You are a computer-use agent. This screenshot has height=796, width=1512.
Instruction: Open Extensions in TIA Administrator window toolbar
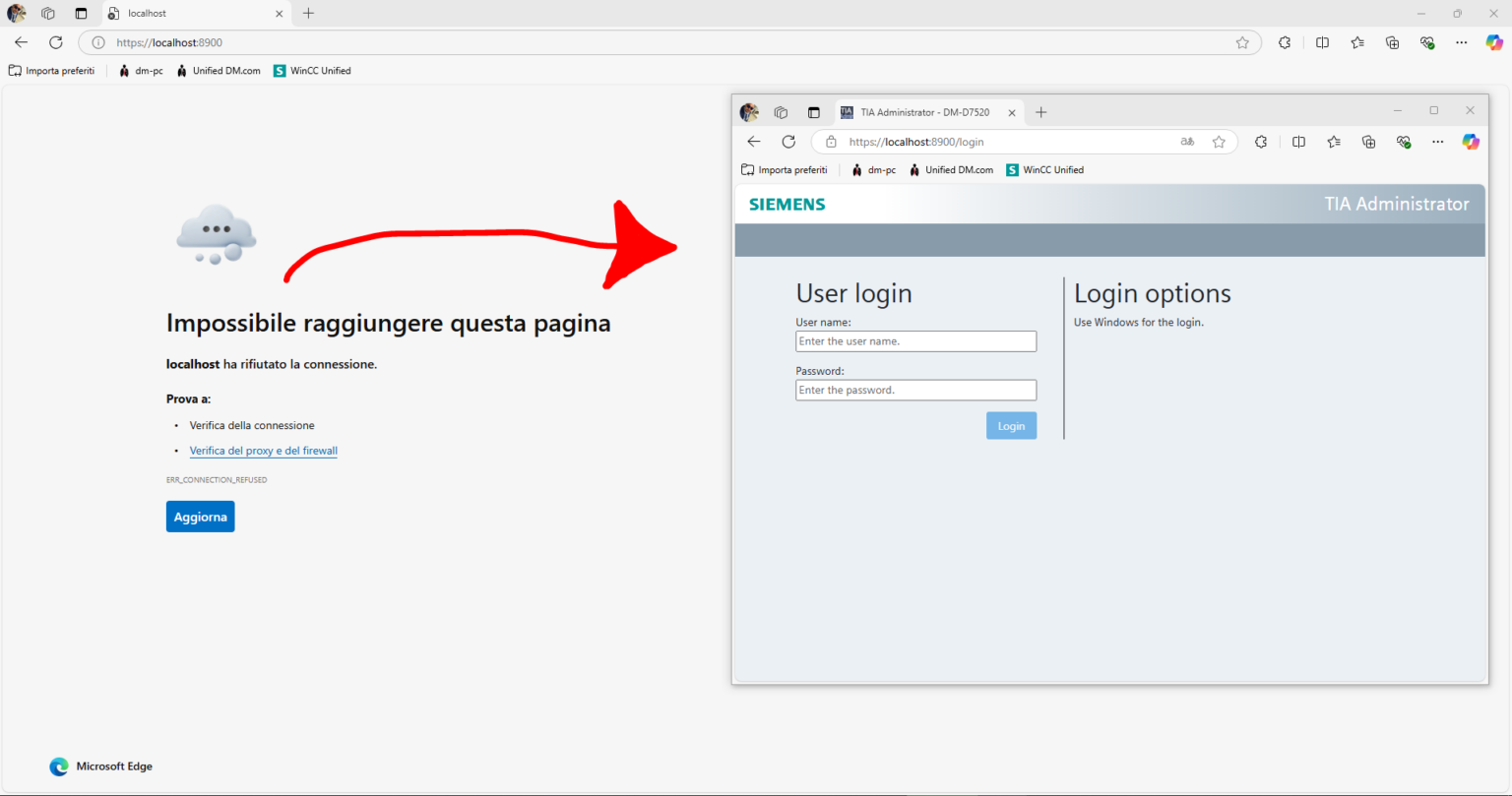[x=1260, y=142]
